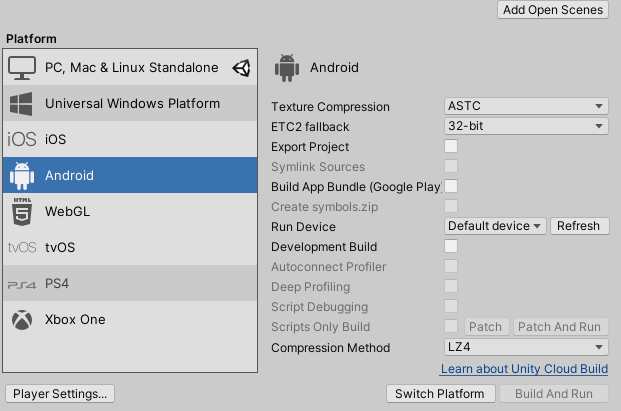This screenshot has width=621, height=411.
Task: Click the Unity logo beside PC Standalone
Action: [x=242, y=68]
